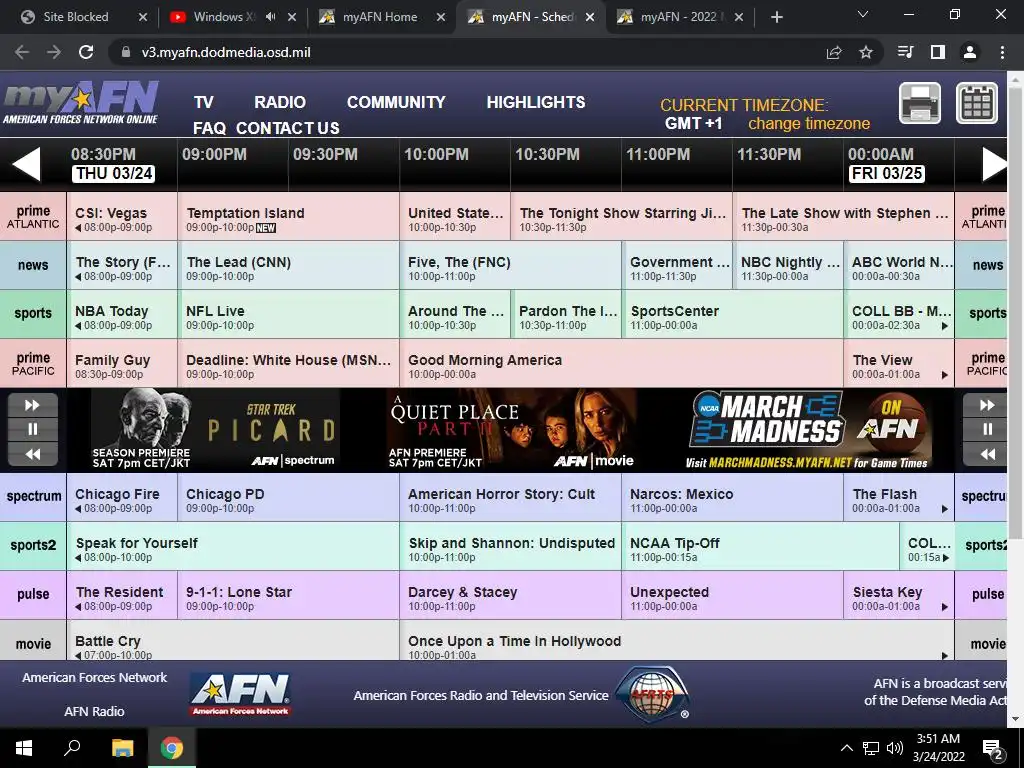Fast-forward the left banner carousel
This screenshot has width=1024, height=768.
pos(33,405)
